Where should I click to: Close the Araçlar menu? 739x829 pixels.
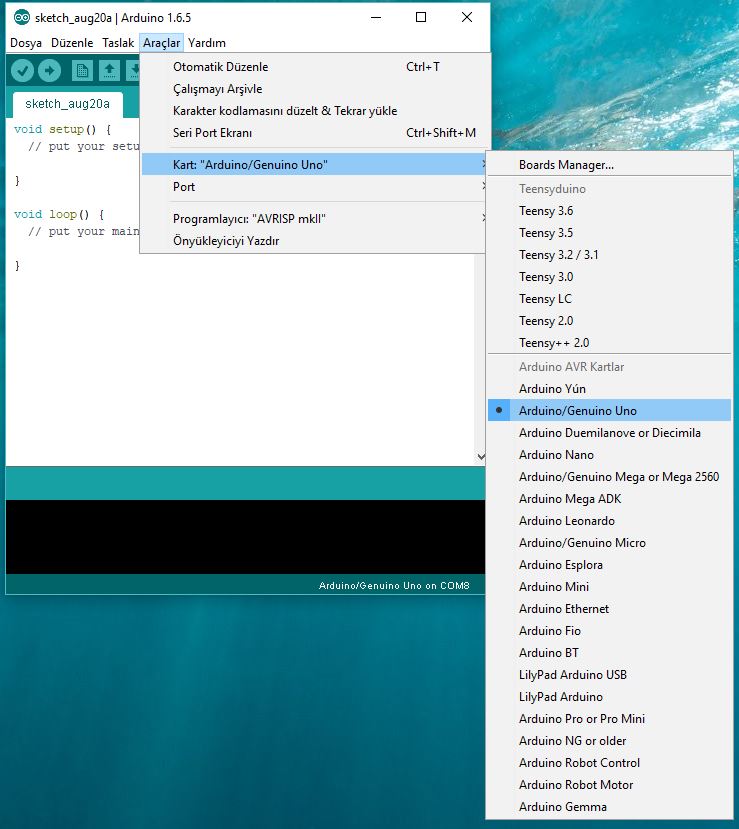(x=161, y=43)
